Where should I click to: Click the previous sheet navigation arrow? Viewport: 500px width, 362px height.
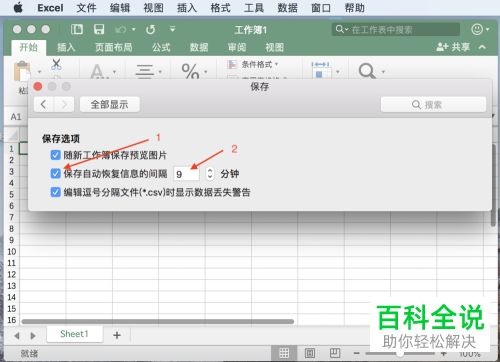click(x=17, y=335)
